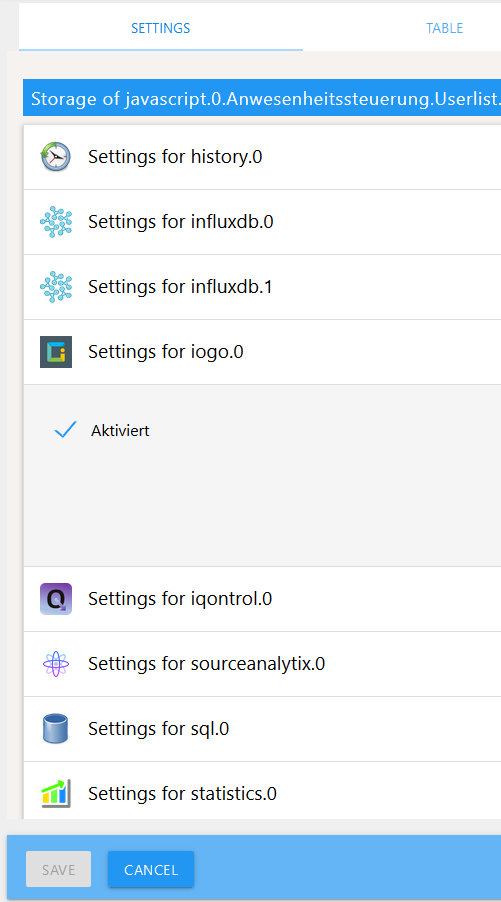Click the sourceanalytix.0 atom icon
Viewport: 501px width, 902px height.
pos(56,664)
